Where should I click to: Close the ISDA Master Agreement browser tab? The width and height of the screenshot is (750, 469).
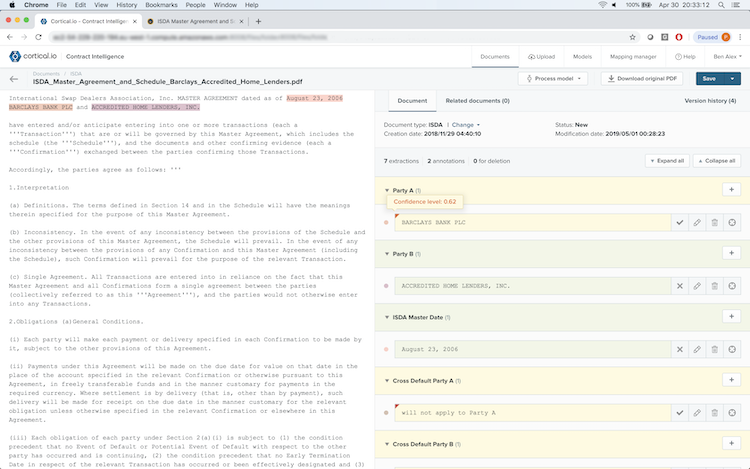tap(241, 22)
